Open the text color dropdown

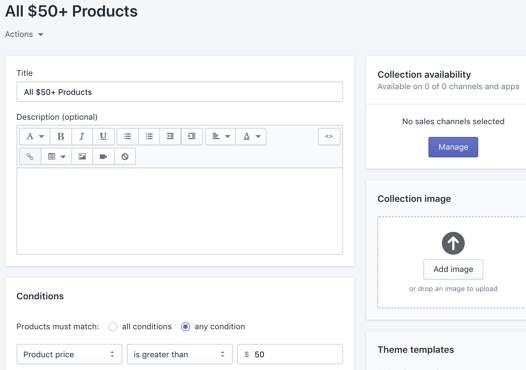coord(251,137)
